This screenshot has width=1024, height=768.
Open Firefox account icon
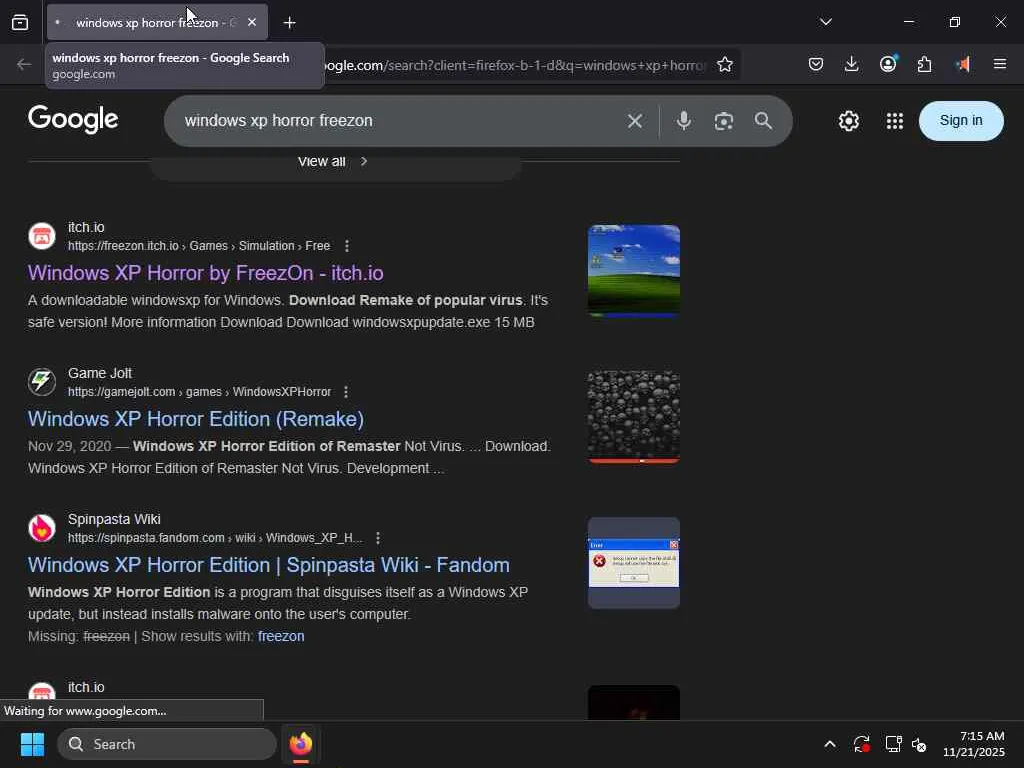tap(888, 64)
